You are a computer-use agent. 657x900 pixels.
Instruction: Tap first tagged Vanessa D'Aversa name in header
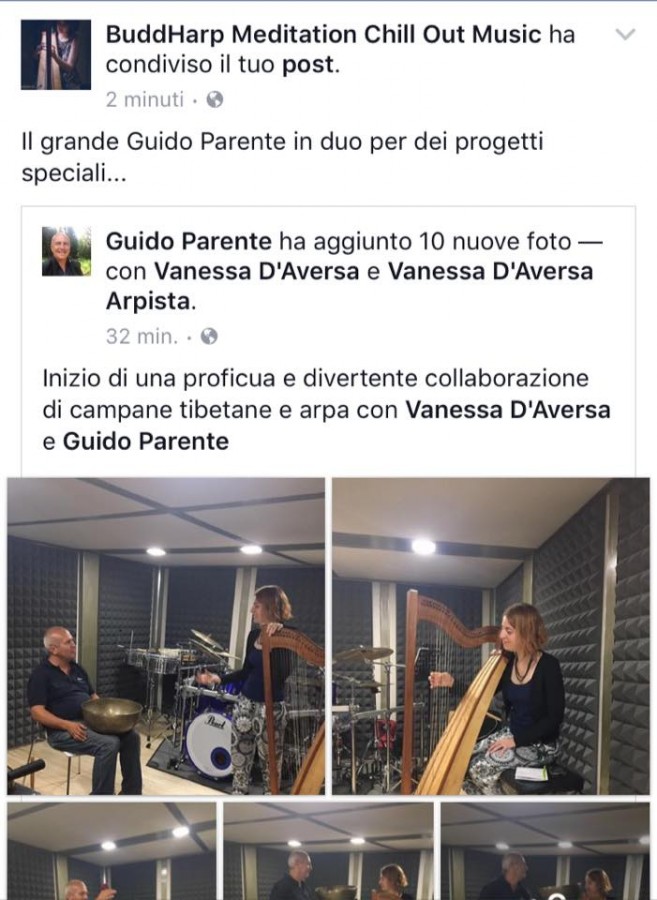(257, 271)
